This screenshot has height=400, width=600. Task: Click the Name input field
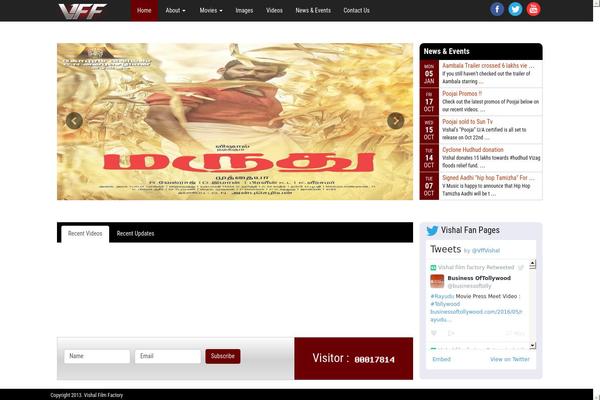(97, 356)
